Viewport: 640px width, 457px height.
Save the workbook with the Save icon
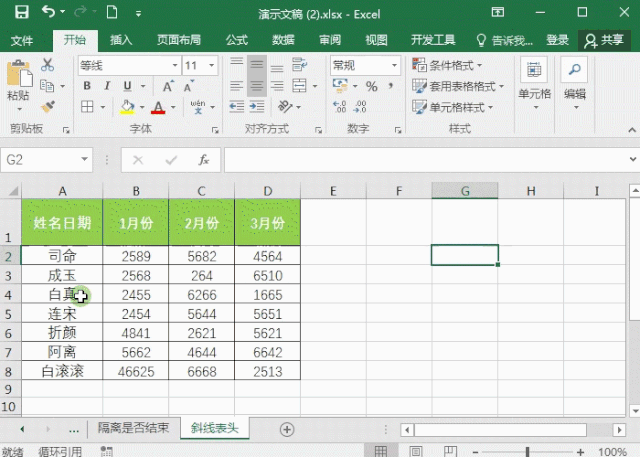22,12
